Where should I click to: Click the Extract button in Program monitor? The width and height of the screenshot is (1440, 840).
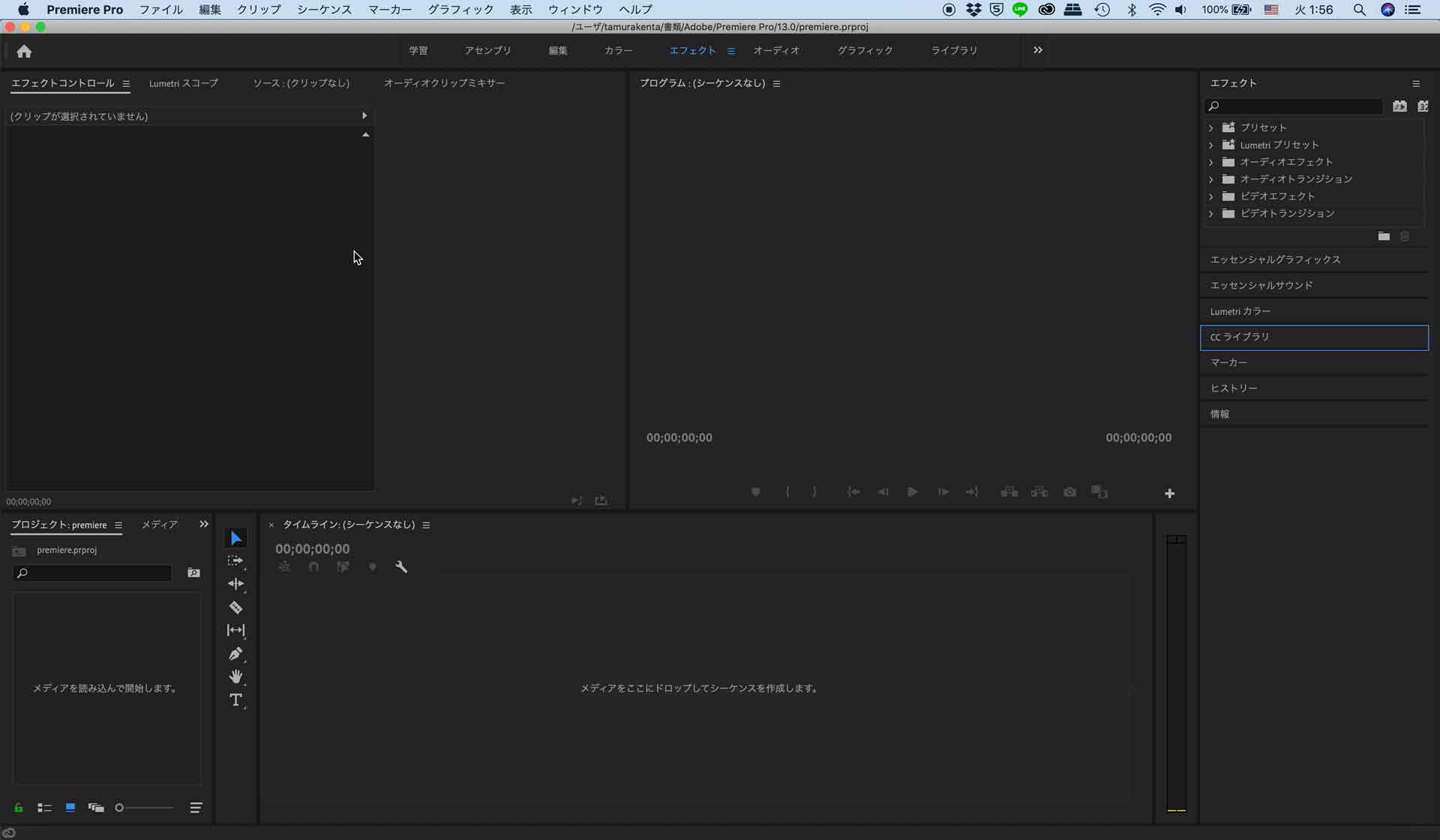(x=1039, y=492)
